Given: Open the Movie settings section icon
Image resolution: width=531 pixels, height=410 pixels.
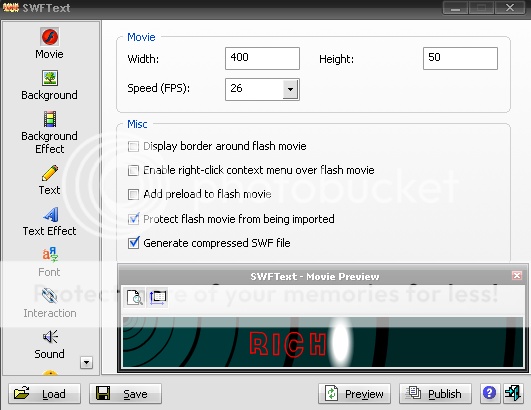Looking at the screenshot, I should coord(49,37).
